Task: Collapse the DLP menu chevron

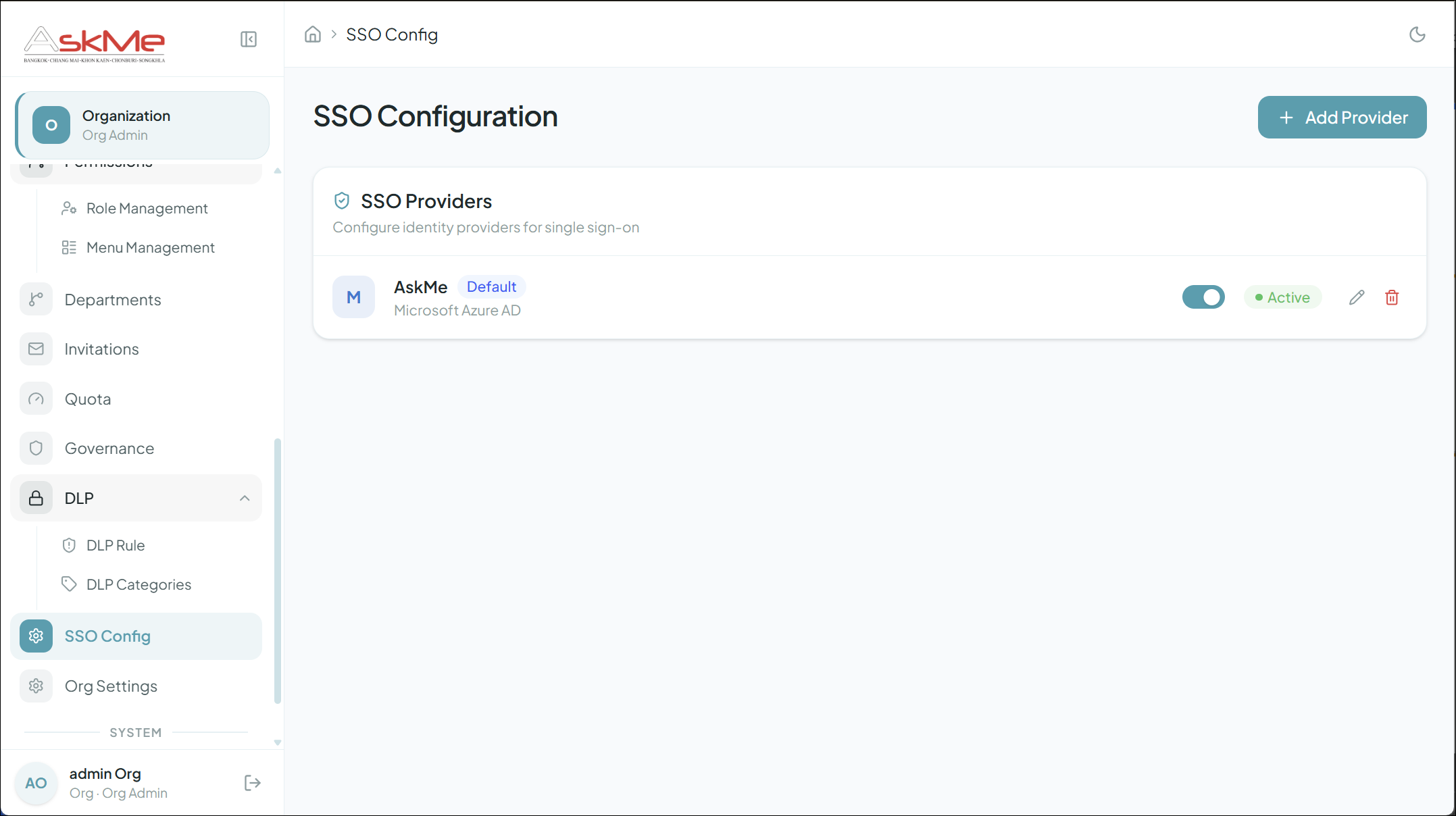Action: 245,498
